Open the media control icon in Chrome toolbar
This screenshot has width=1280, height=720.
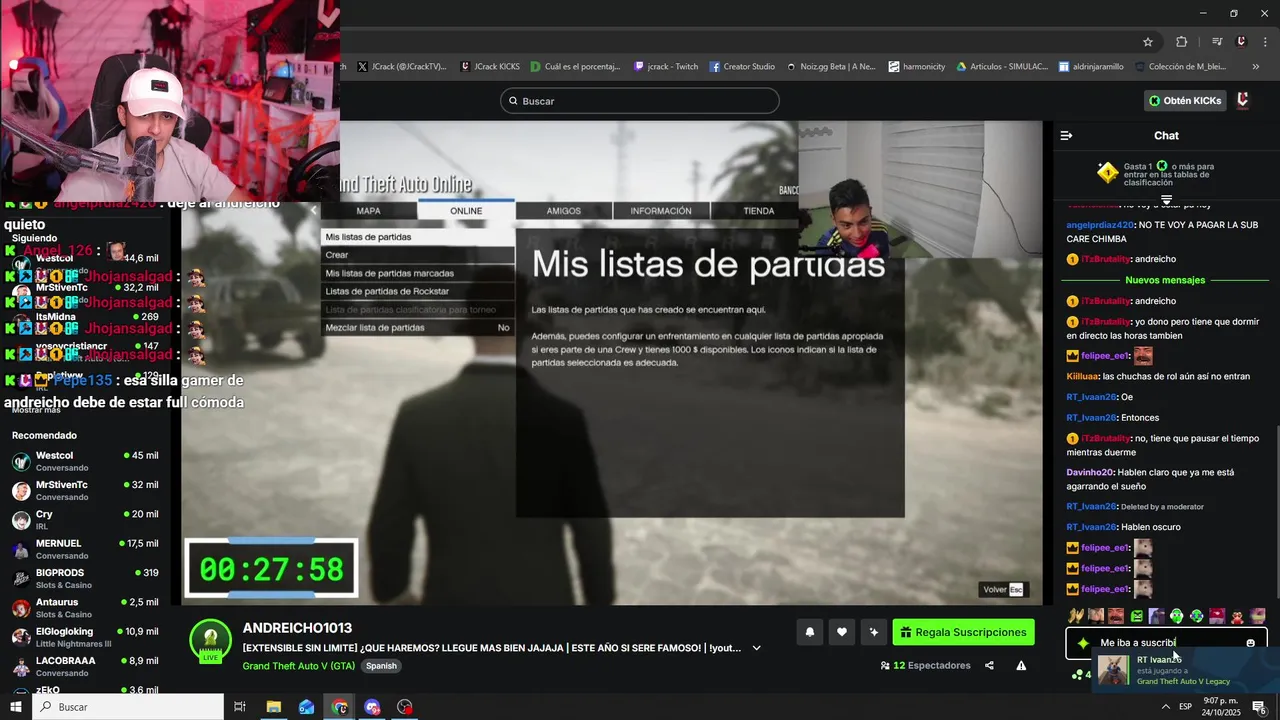tap(1217, 41)
